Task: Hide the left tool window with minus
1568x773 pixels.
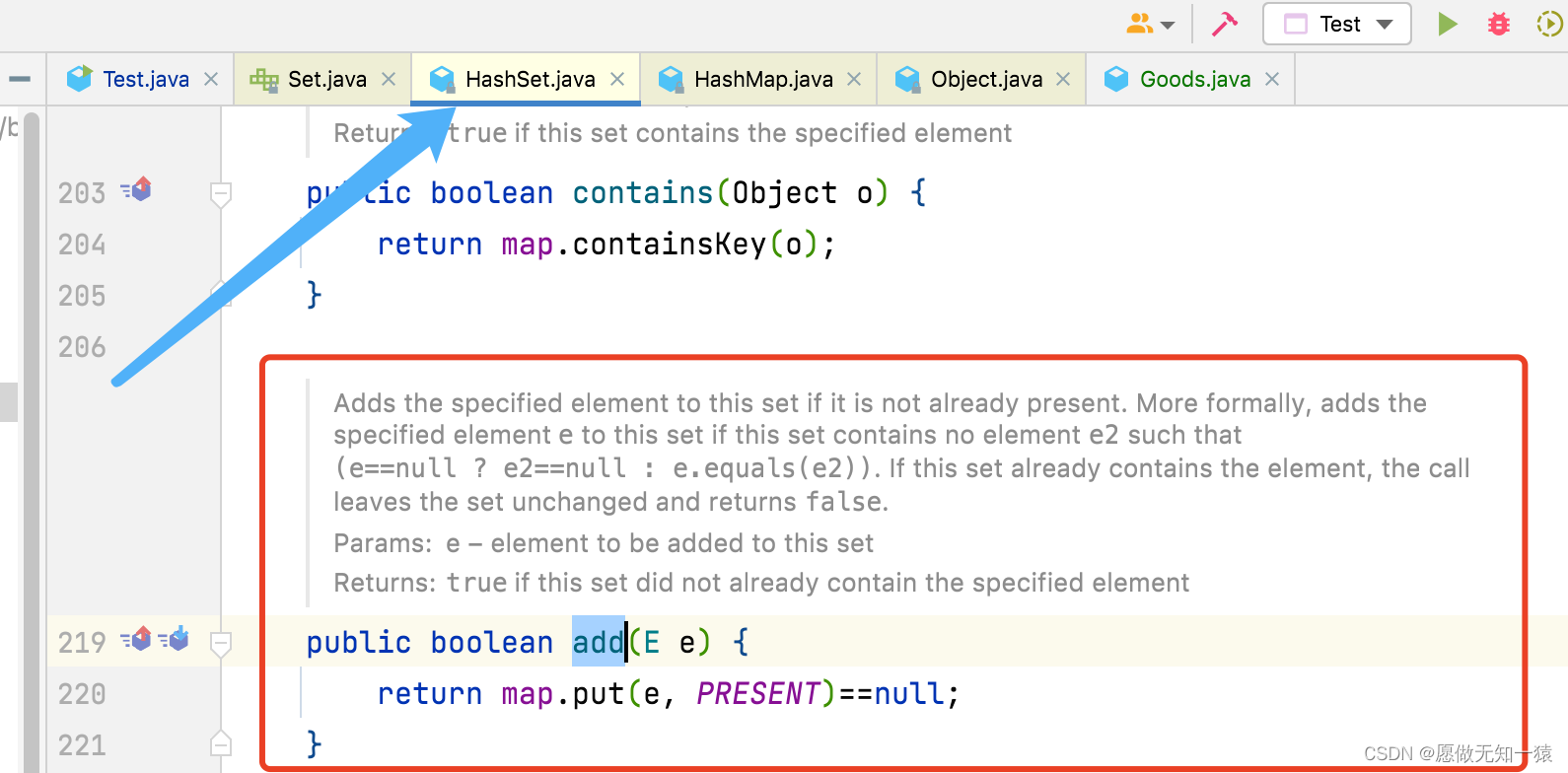Action: (x=20, y=79)
